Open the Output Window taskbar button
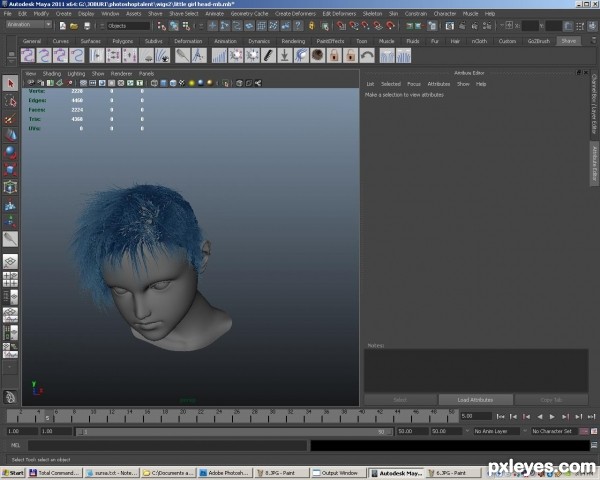Screen dimensions: 600x480 [338, 473]
